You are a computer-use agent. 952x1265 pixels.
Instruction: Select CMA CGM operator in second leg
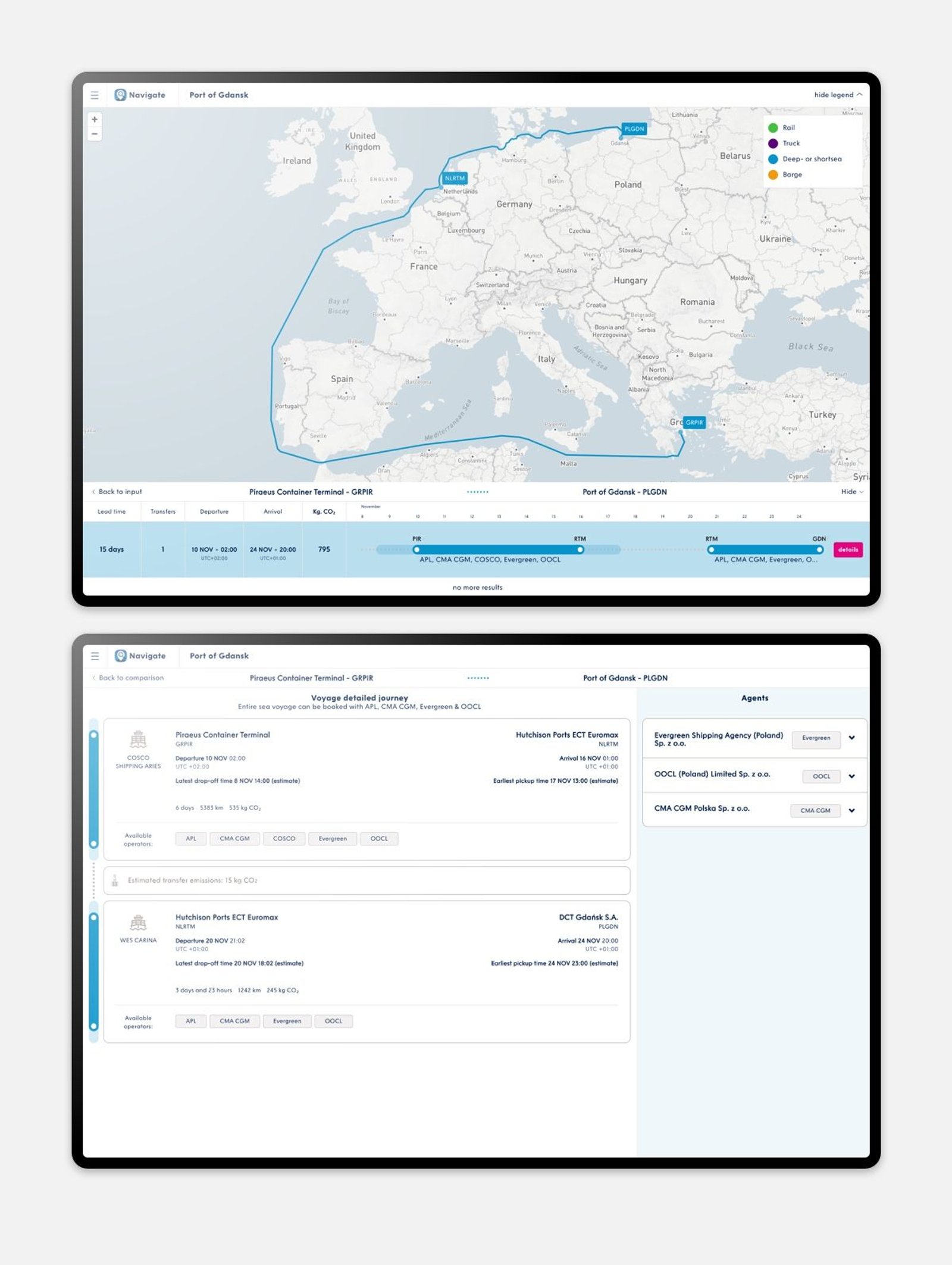(234, 1022)
